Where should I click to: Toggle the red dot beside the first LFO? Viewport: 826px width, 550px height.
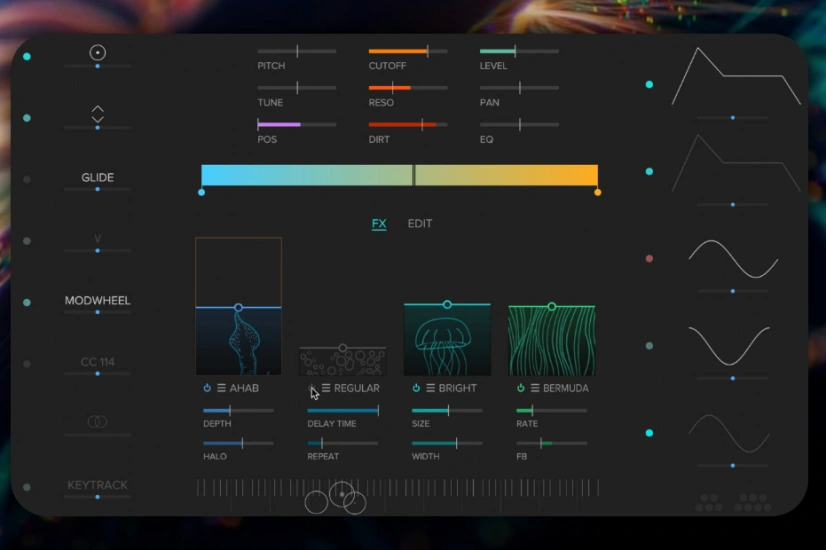click(x=649, y=259)
